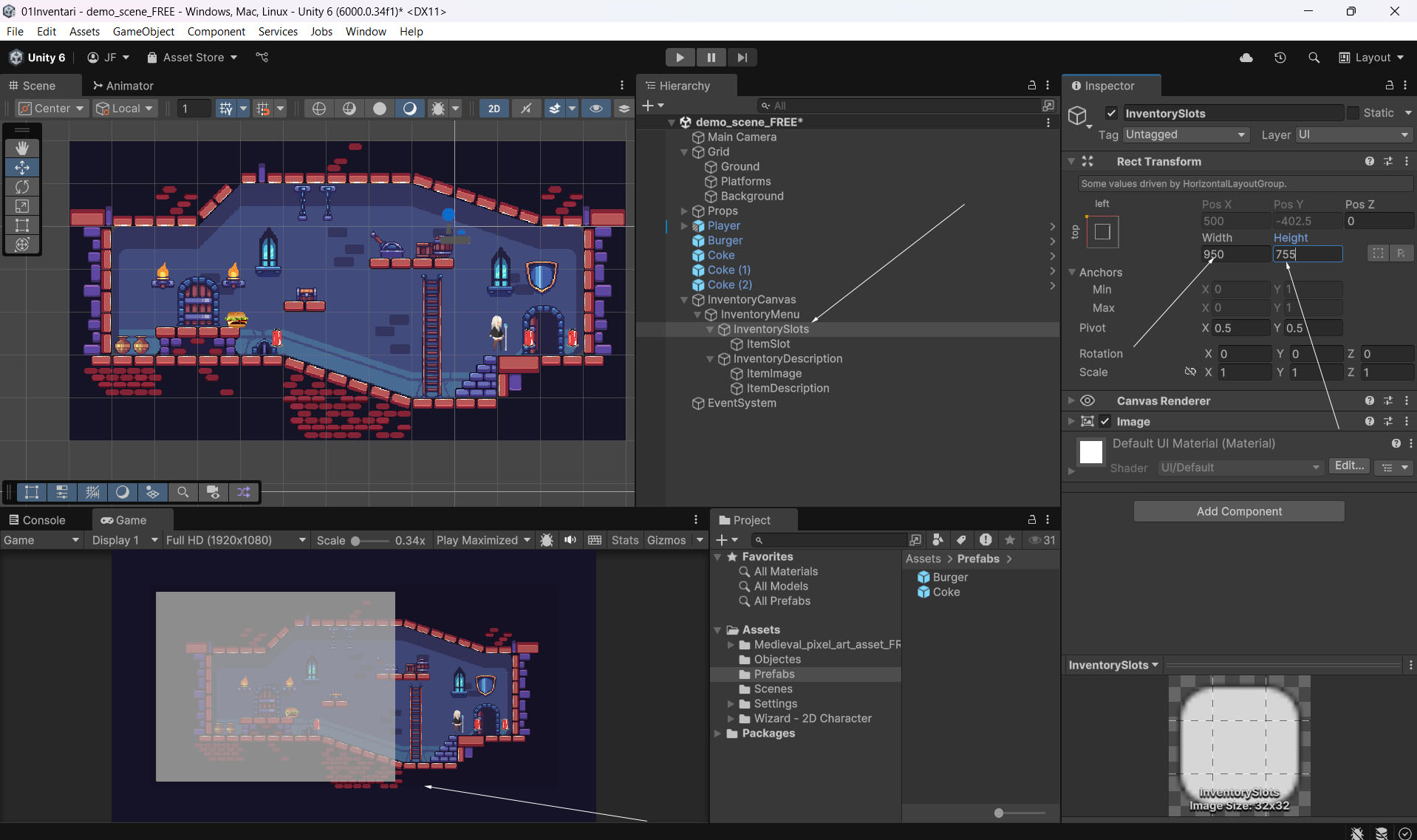Select the Hand tool in Scene view
The width and height of the screenshot is (1417, 840).
22,148
